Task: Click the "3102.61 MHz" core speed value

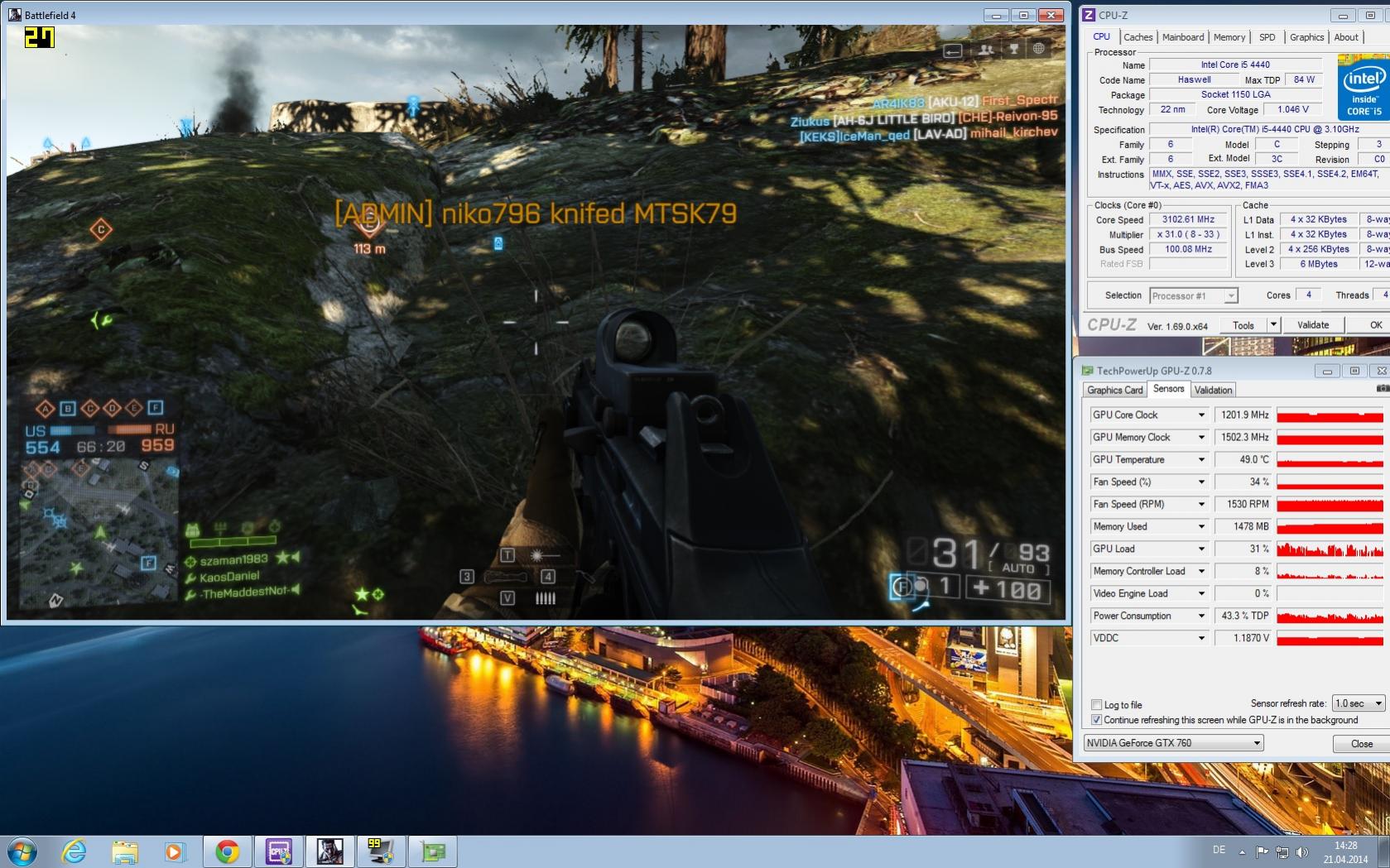Action: pyautogui.click(x=1188, y=219)
